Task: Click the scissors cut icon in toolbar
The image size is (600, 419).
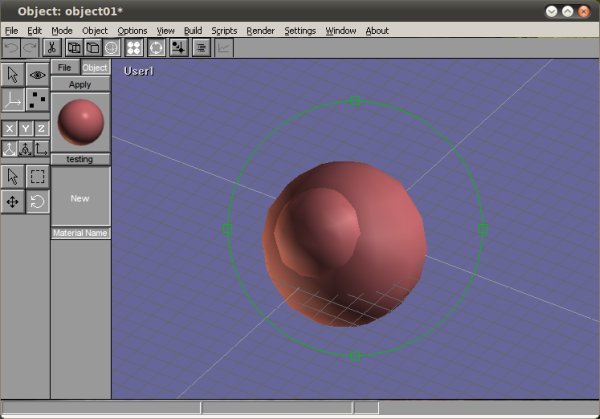Action: tap(52, 47)
